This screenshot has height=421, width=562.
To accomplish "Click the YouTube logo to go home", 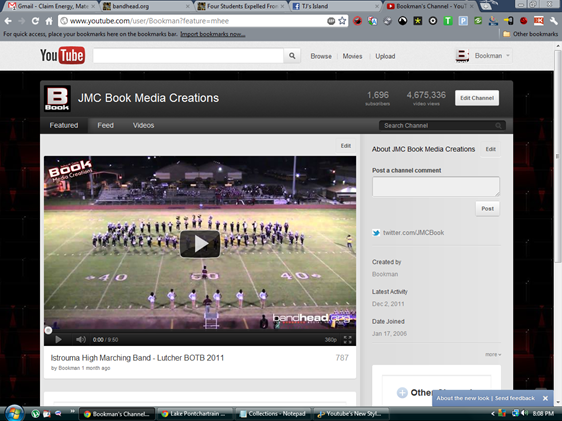I will 62,56.
